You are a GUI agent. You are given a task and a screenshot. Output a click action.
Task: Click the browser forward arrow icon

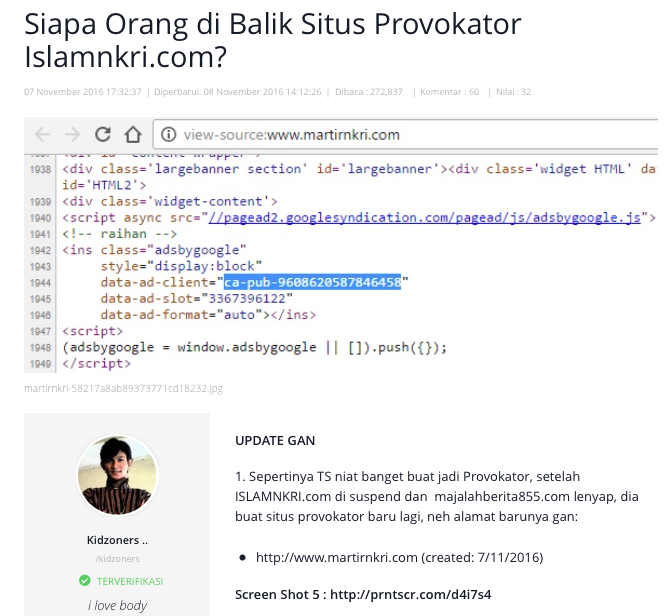73,135
